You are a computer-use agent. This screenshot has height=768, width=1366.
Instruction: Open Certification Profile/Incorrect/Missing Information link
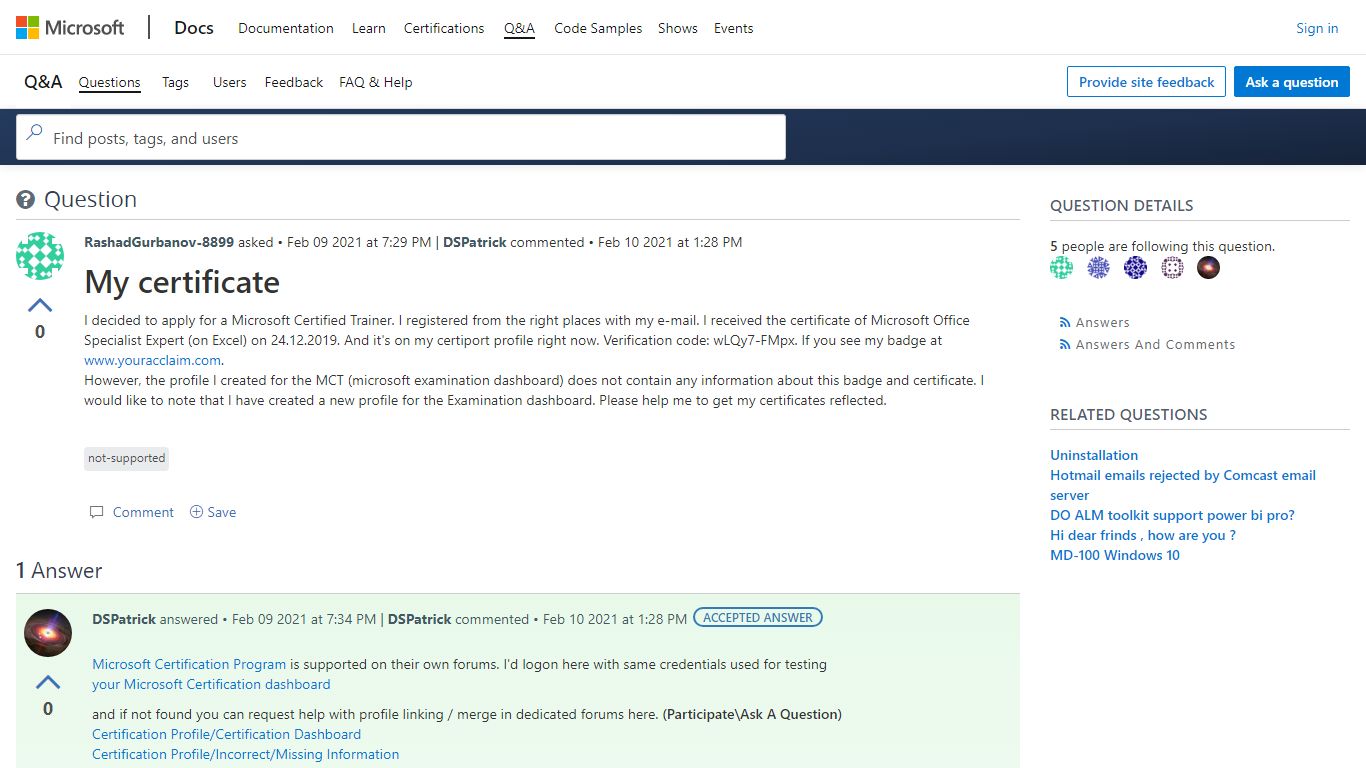click(246, 754)
